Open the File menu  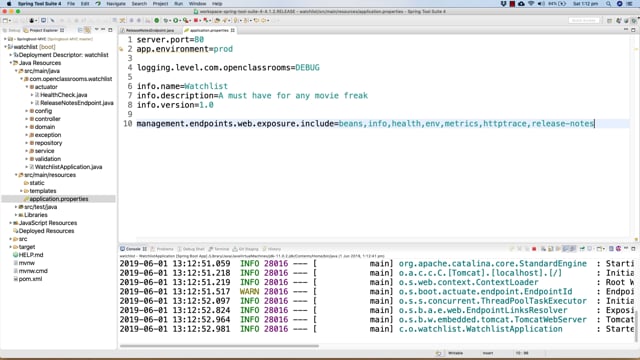[x=71, y=4]
